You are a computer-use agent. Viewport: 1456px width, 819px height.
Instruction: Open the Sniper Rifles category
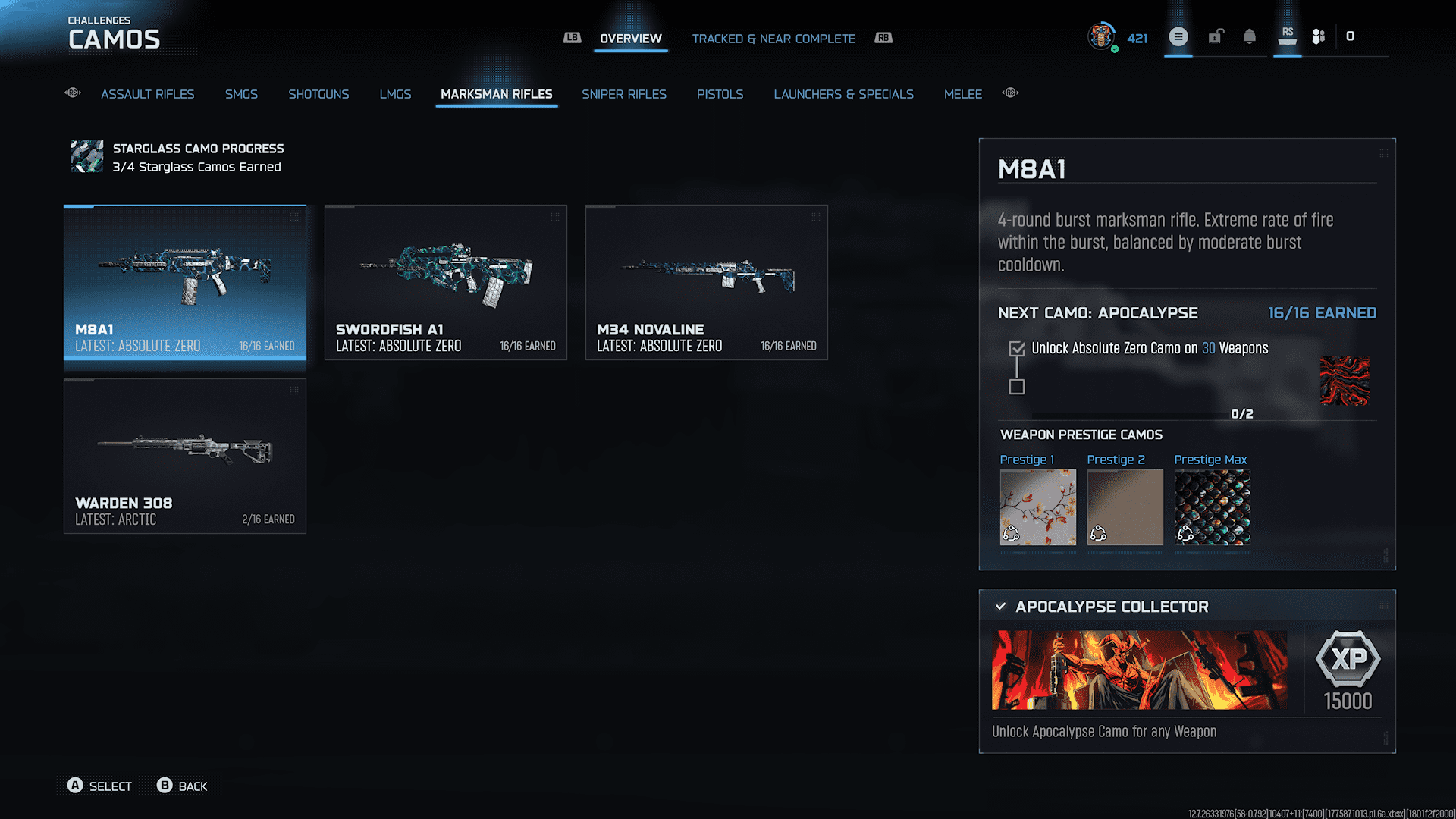pyautogui.click(x=623, y=94)
